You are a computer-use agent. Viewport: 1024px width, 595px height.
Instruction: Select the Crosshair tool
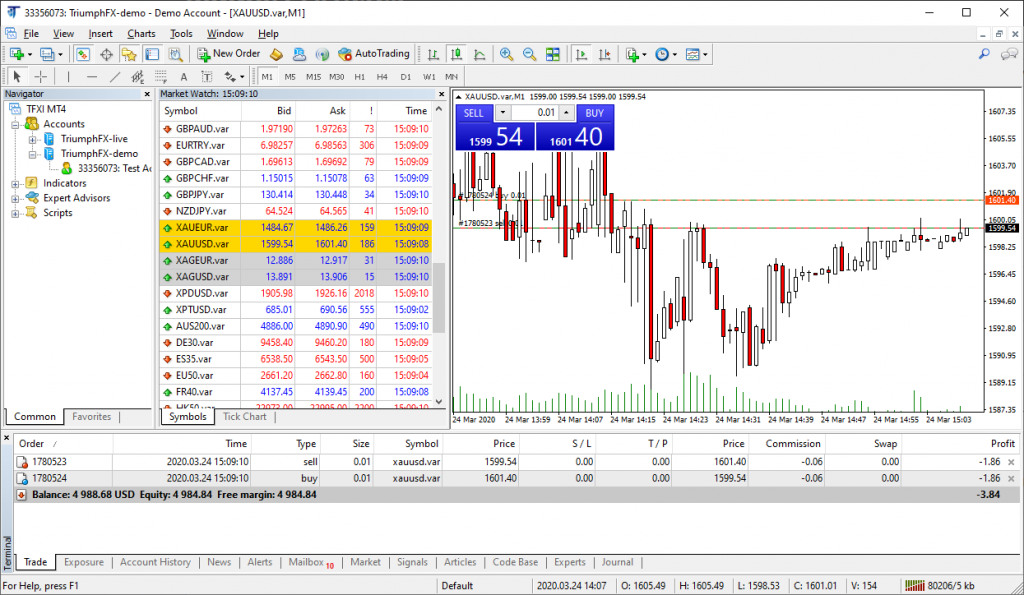click(40, 76)
